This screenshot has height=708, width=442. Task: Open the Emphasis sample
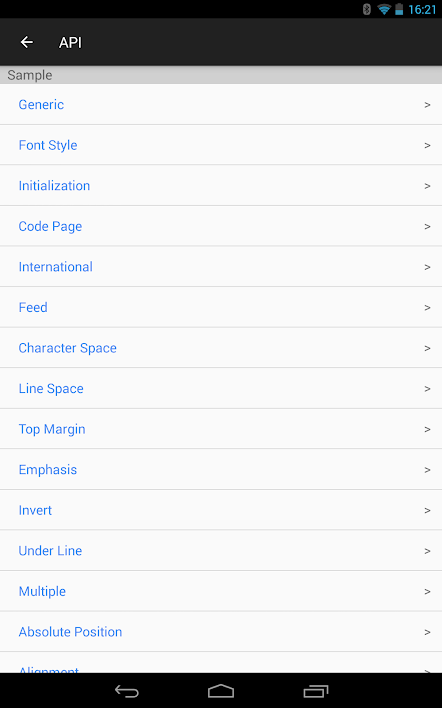pyautogui.click(x=221, y=470)
